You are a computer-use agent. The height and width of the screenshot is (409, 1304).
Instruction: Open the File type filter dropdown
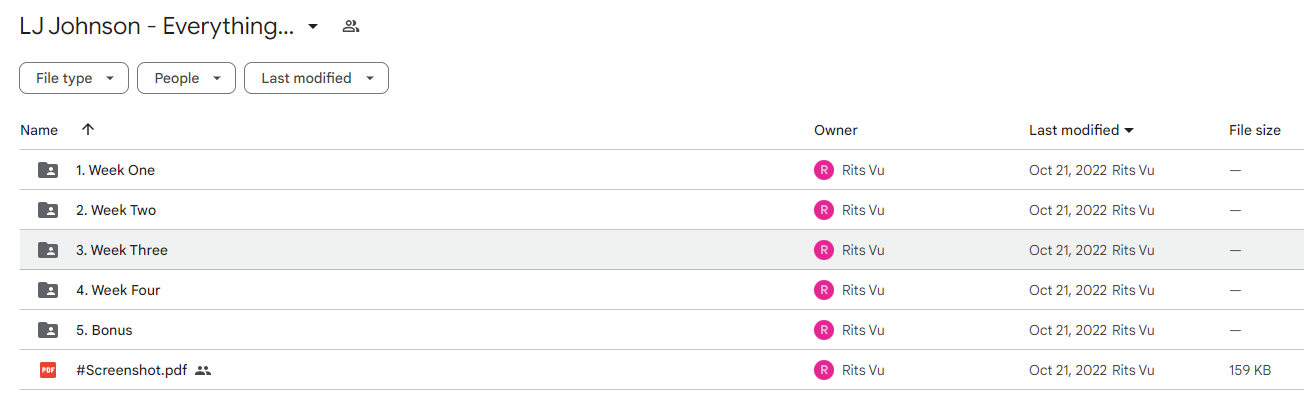tap(74, 78)
